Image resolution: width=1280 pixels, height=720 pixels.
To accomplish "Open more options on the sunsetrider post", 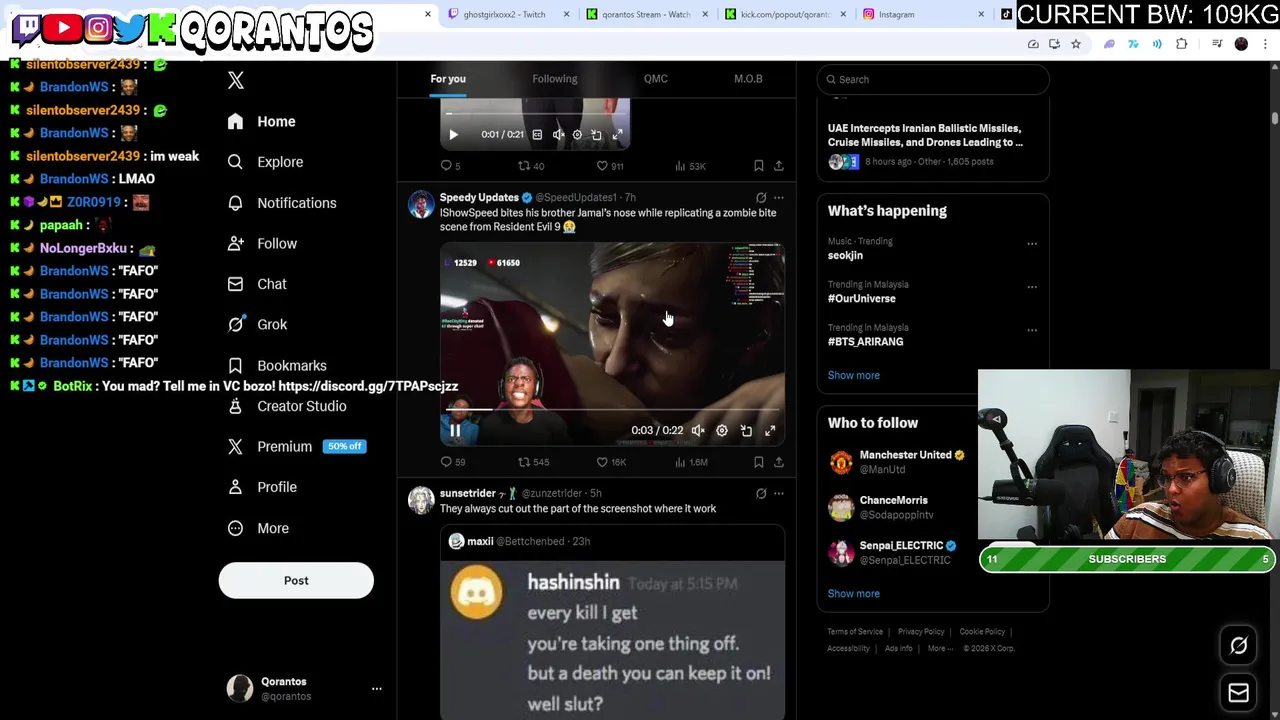I will coord(778,494).
